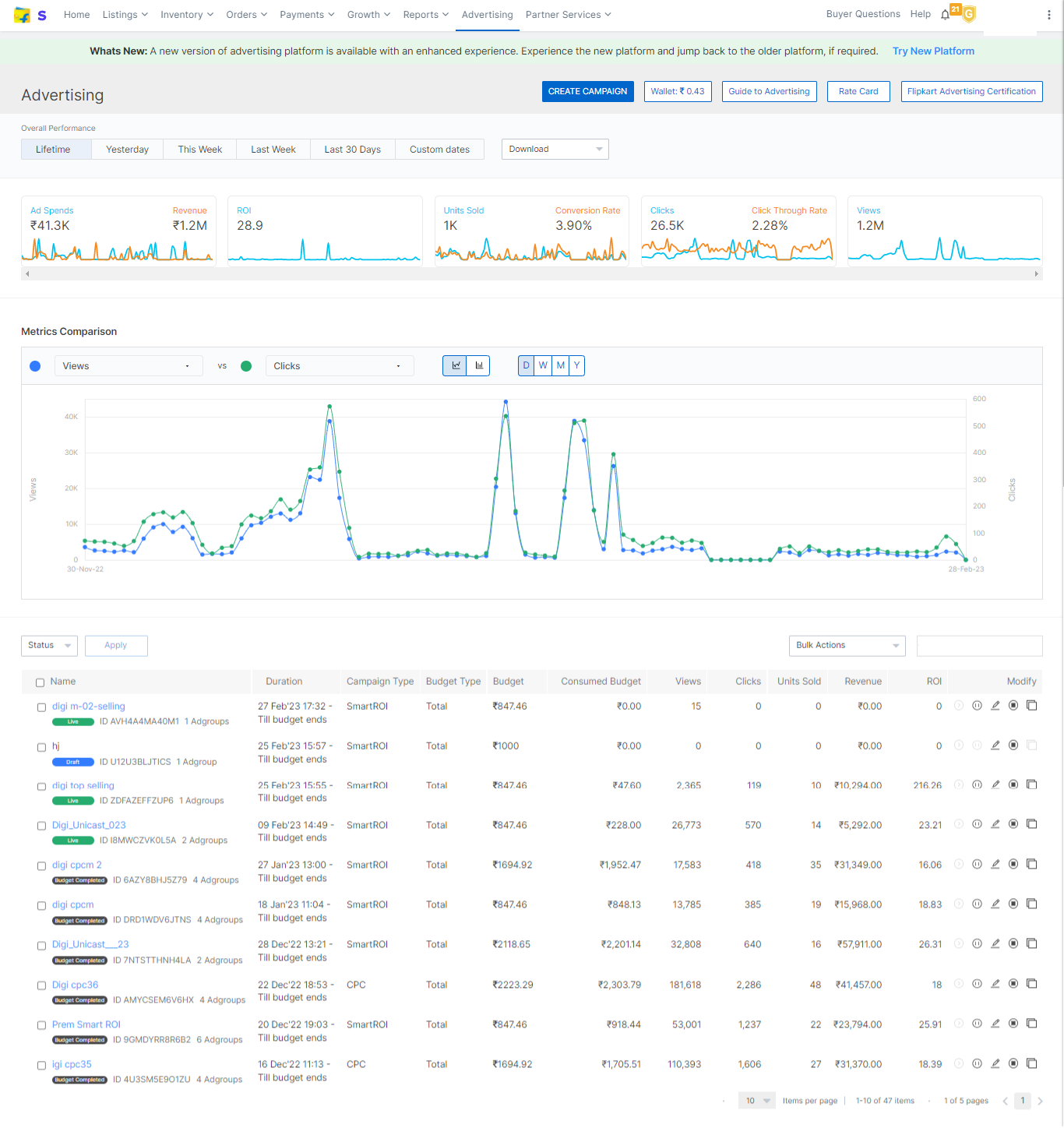The width and height of the screenshot is (1064, 1128).
Task: Switch chart to line graph view
Action: coord(455,365)
